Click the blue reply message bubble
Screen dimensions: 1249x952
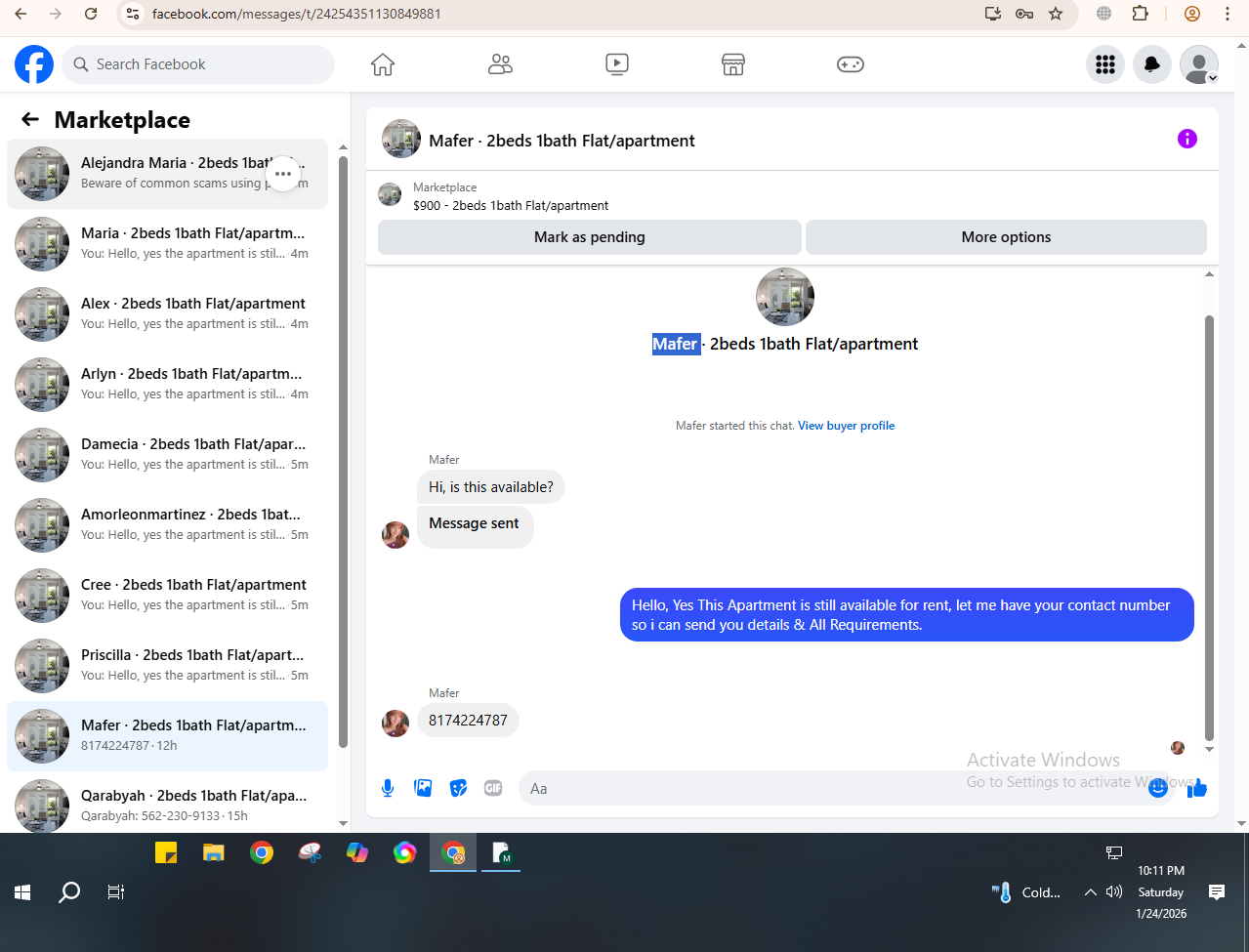point(906,615)
